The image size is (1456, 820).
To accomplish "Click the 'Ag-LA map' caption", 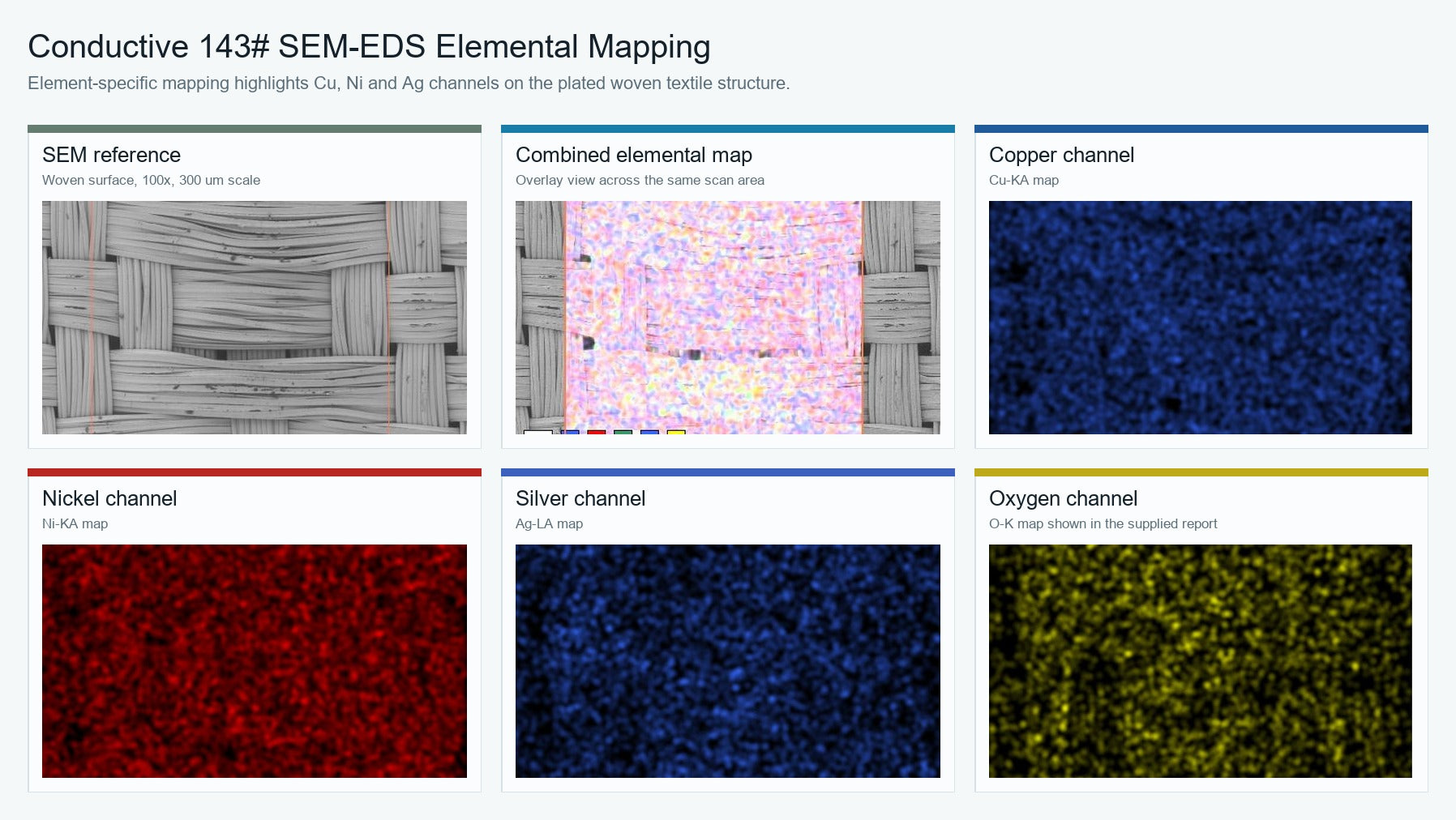I will 549,523.
